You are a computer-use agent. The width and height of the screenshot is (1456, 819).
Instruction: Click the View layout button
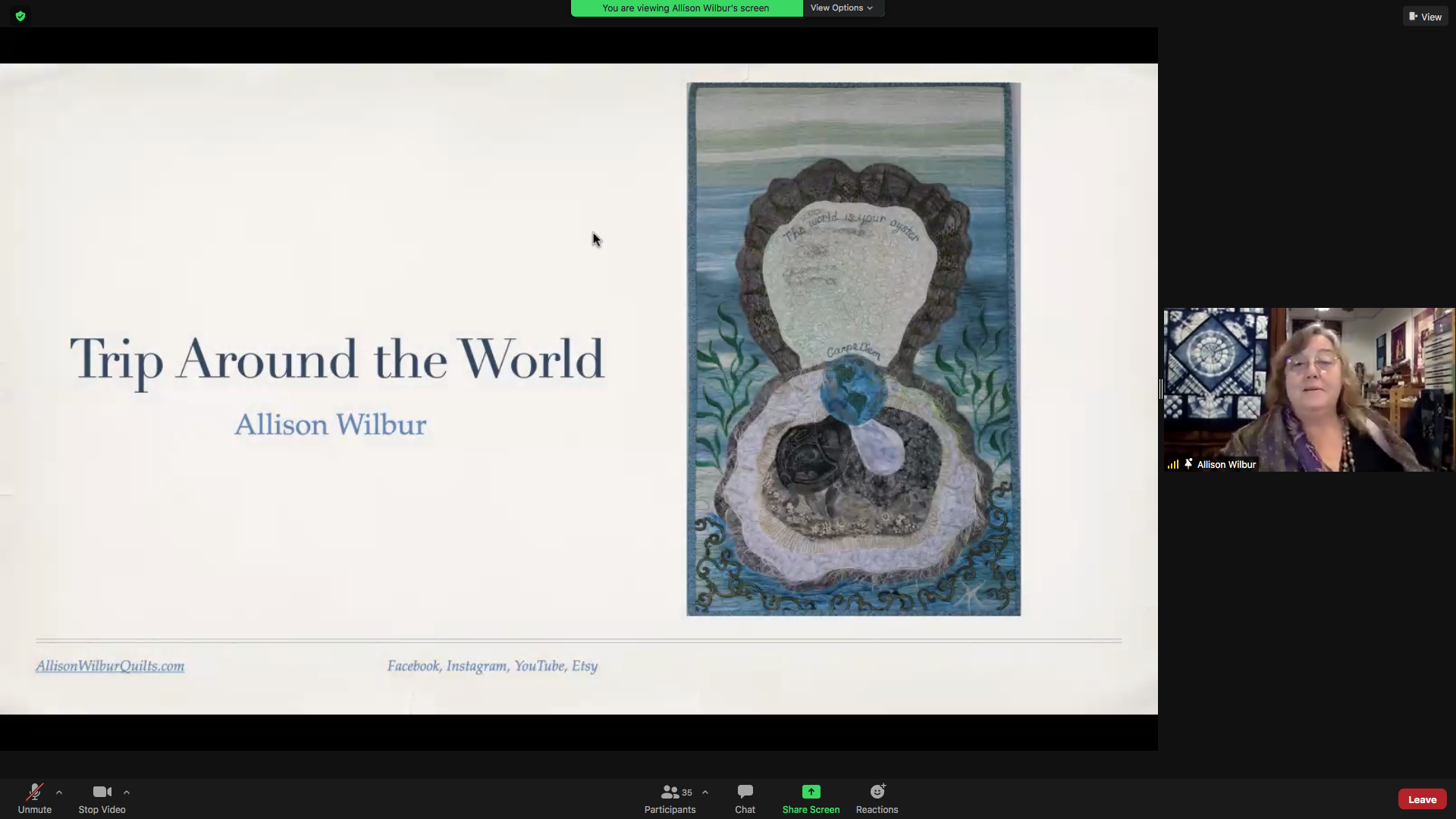pos(1425,17)
